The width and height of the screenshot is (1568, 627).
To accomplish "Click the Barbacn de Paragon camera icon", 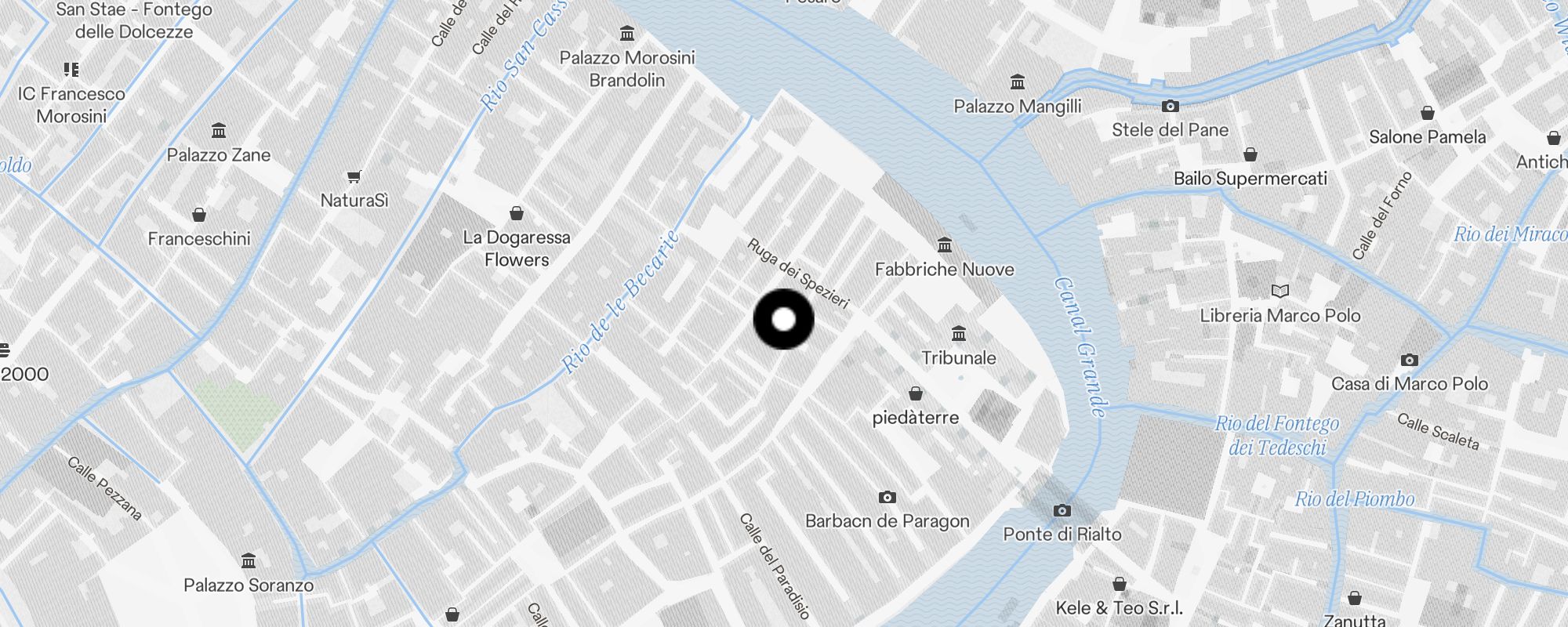I will (x=887, y=497).
